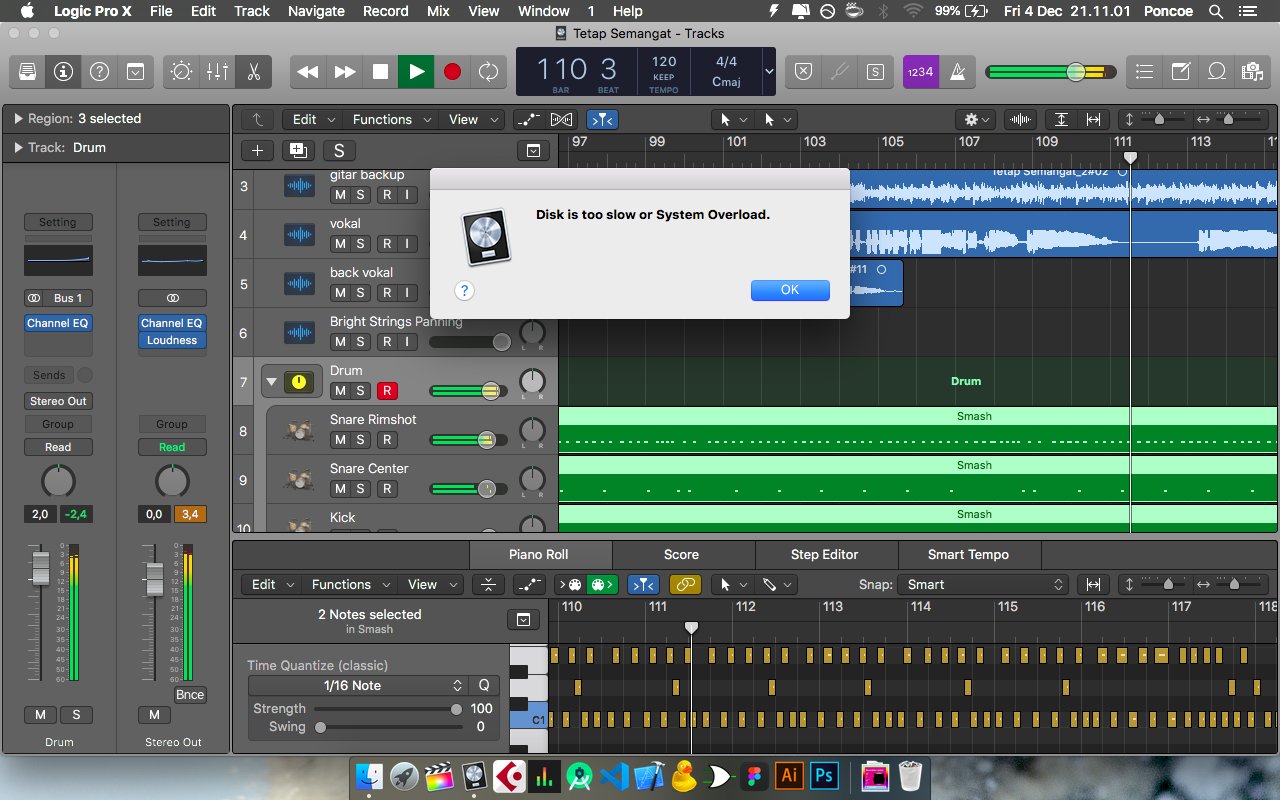
Task: Click the Loudness plug-in on Stereo Out
Action: (172, 340)
